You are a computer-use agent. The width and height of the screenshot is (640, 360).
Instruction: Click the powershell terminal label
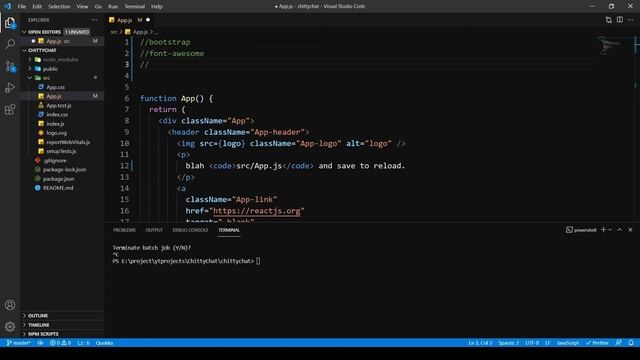[x=581, y=230]
